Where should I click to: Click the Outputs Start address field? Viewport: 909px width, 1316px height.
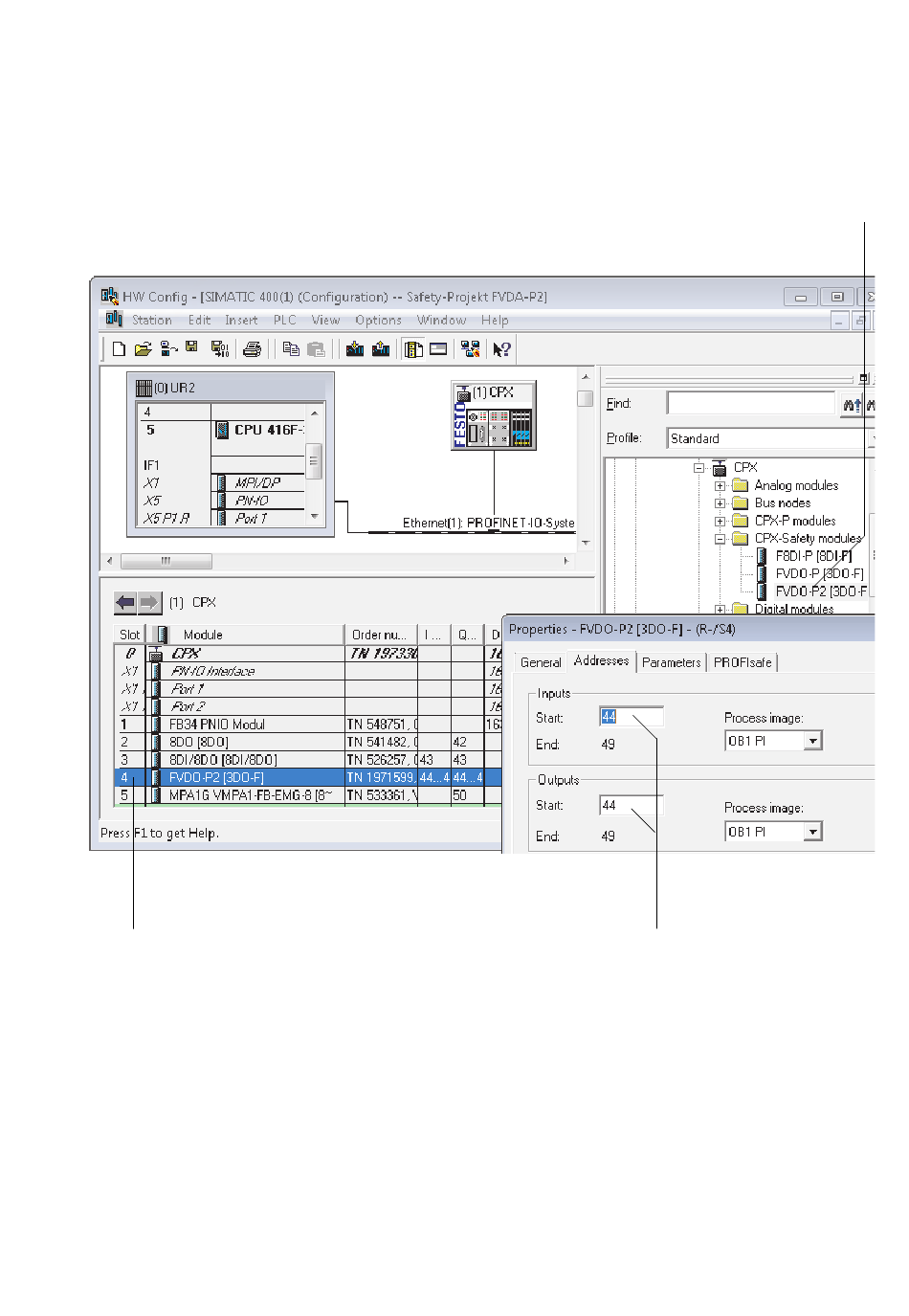632,806
